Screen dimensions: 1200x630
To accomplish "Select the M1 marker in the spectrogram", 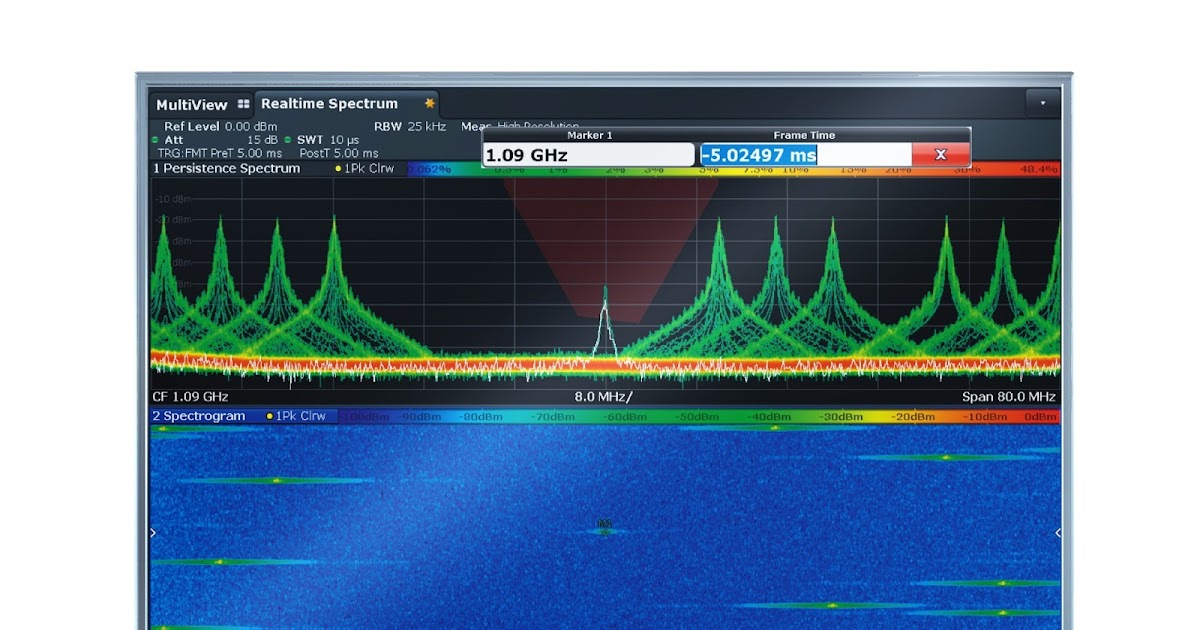I will pos(604,525).
